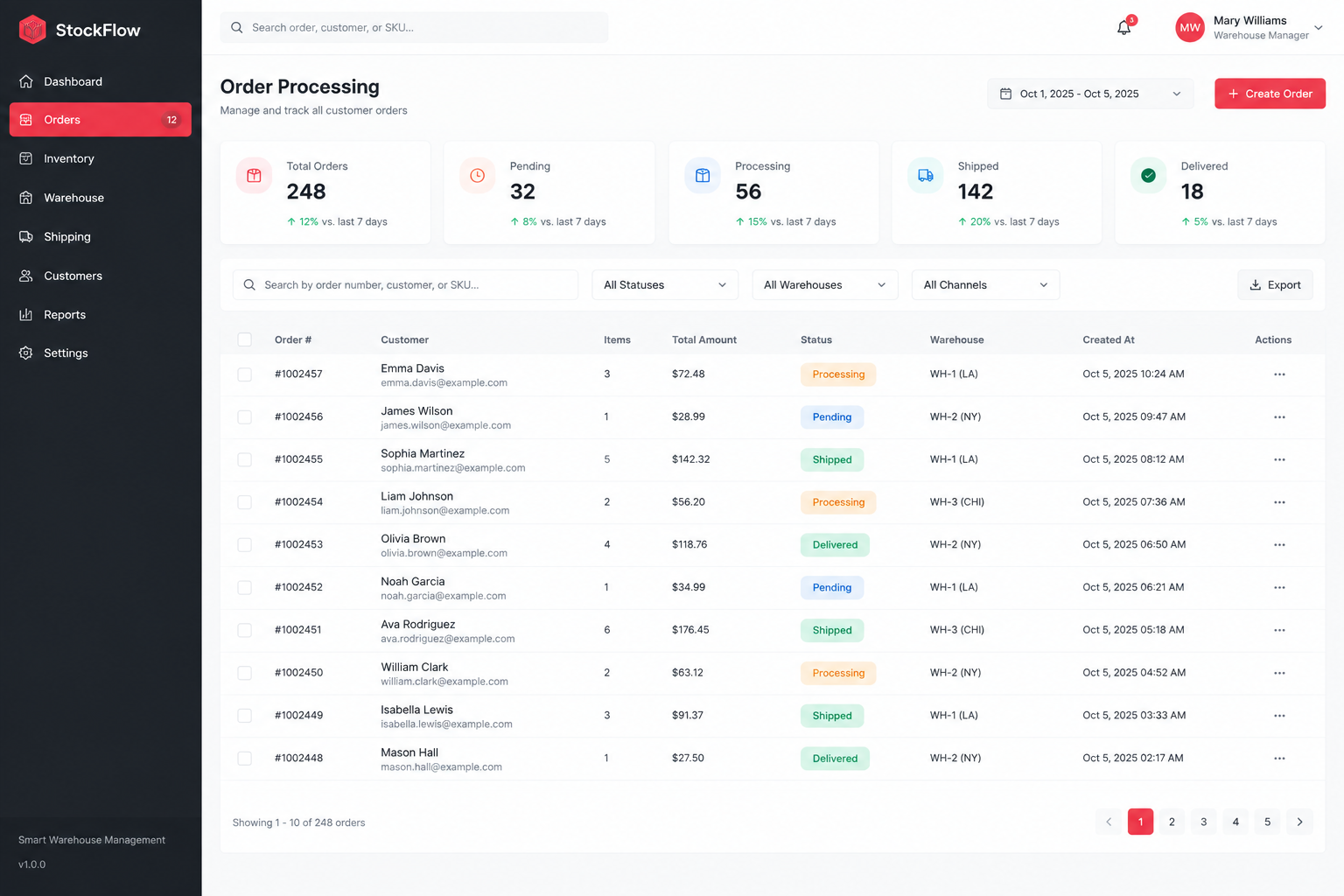
Task: Open Dashboard in the sidebar
Action: [x=101, y=81]
